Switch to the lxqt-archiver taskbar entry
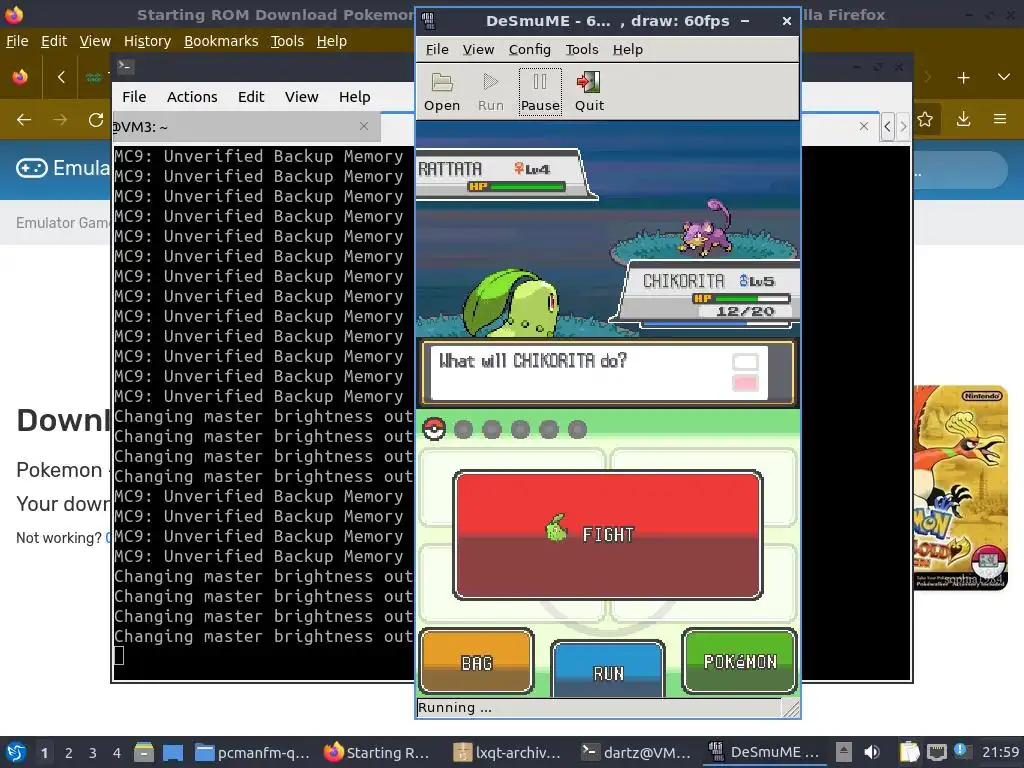1024x768 pixels. point(509,753)
